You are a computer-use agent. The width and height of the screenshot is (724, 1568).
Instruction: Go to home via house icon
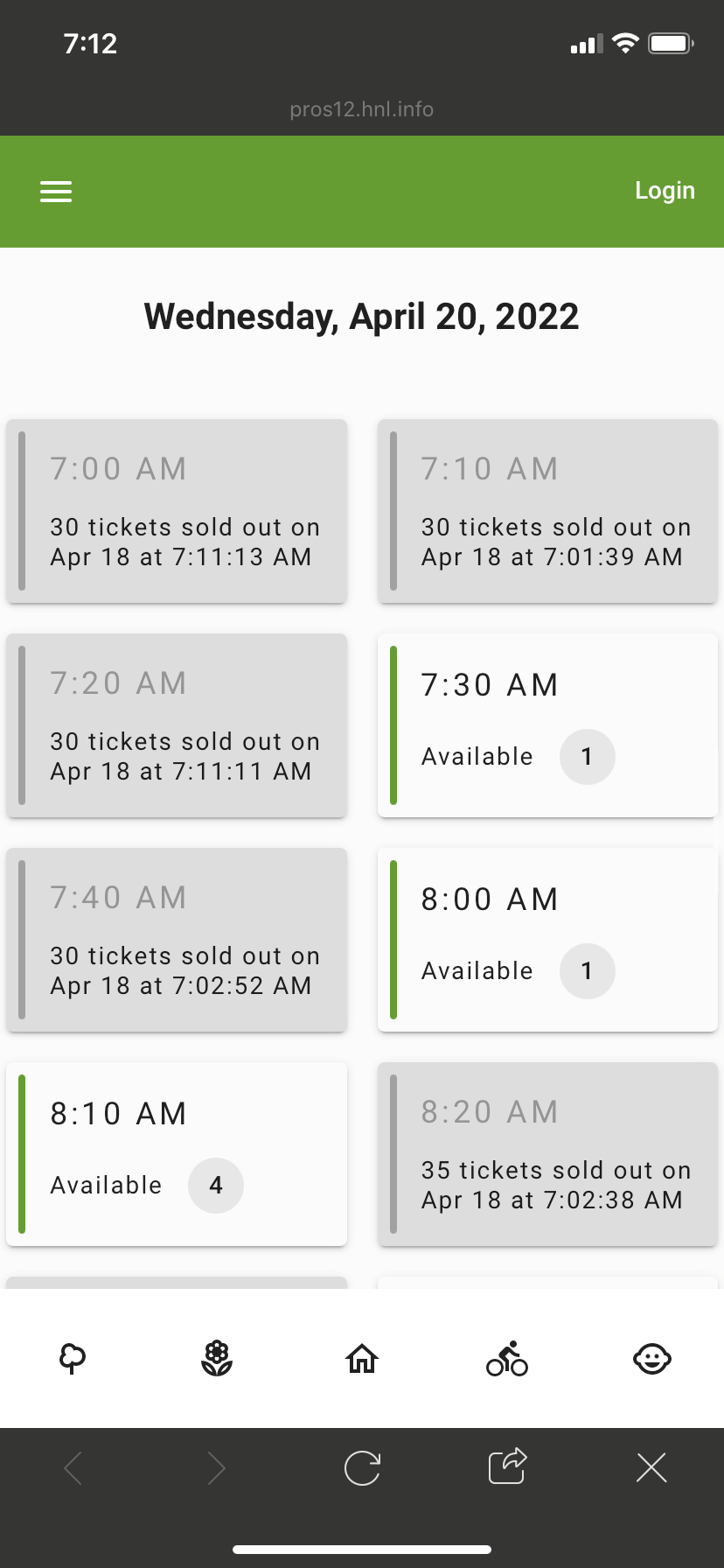click(362, 1359)
